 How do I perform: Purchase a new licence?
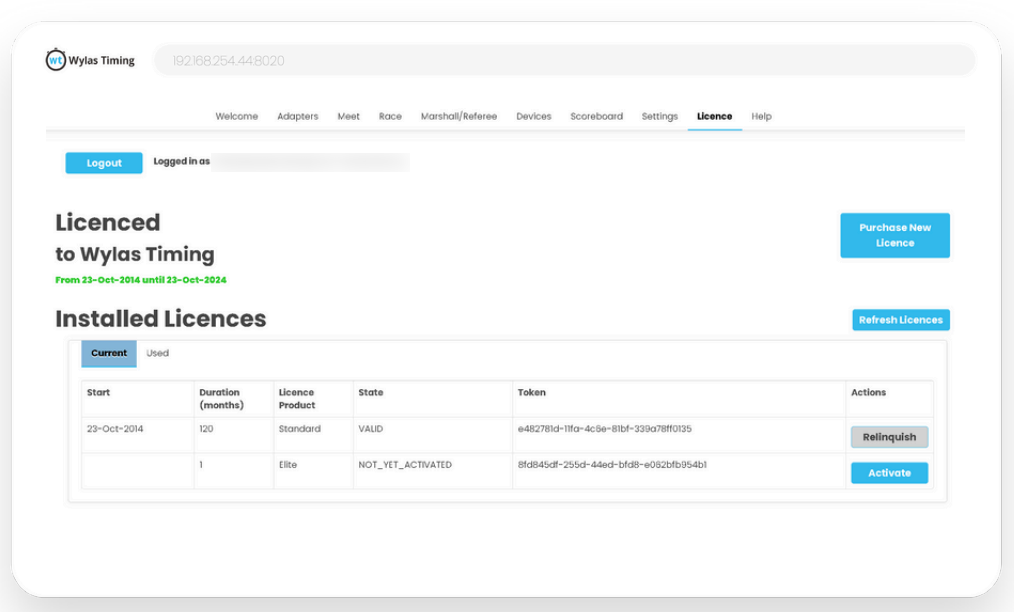[894, 235]
